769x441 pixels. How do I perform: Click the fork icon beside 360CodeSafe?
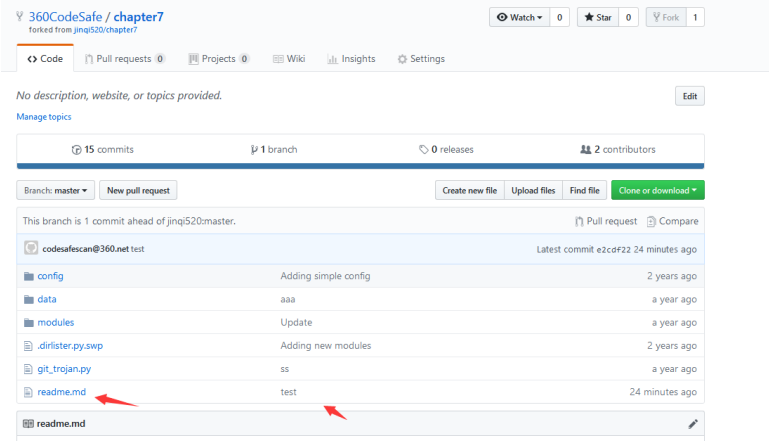[20, 16]
